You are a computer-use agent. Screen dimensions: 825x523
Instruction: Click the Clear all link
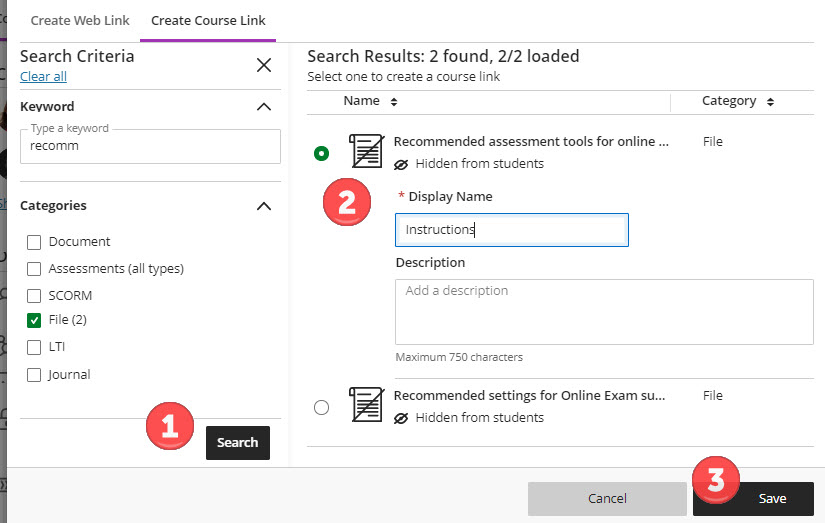(43, 77)
